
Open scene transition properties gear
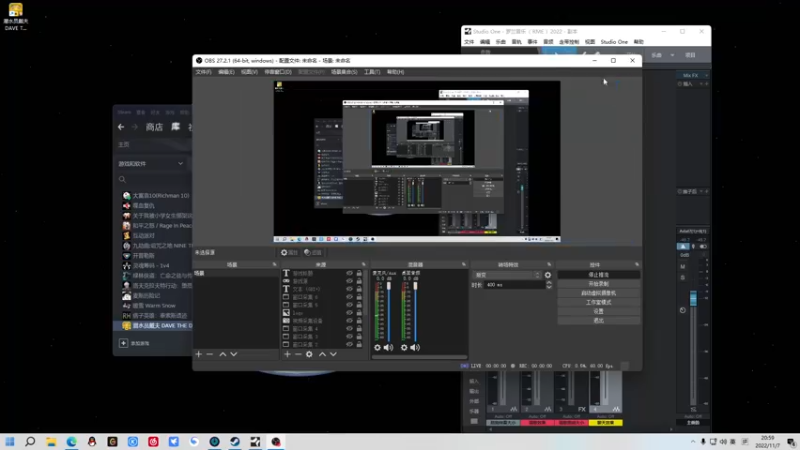point(548,275)
